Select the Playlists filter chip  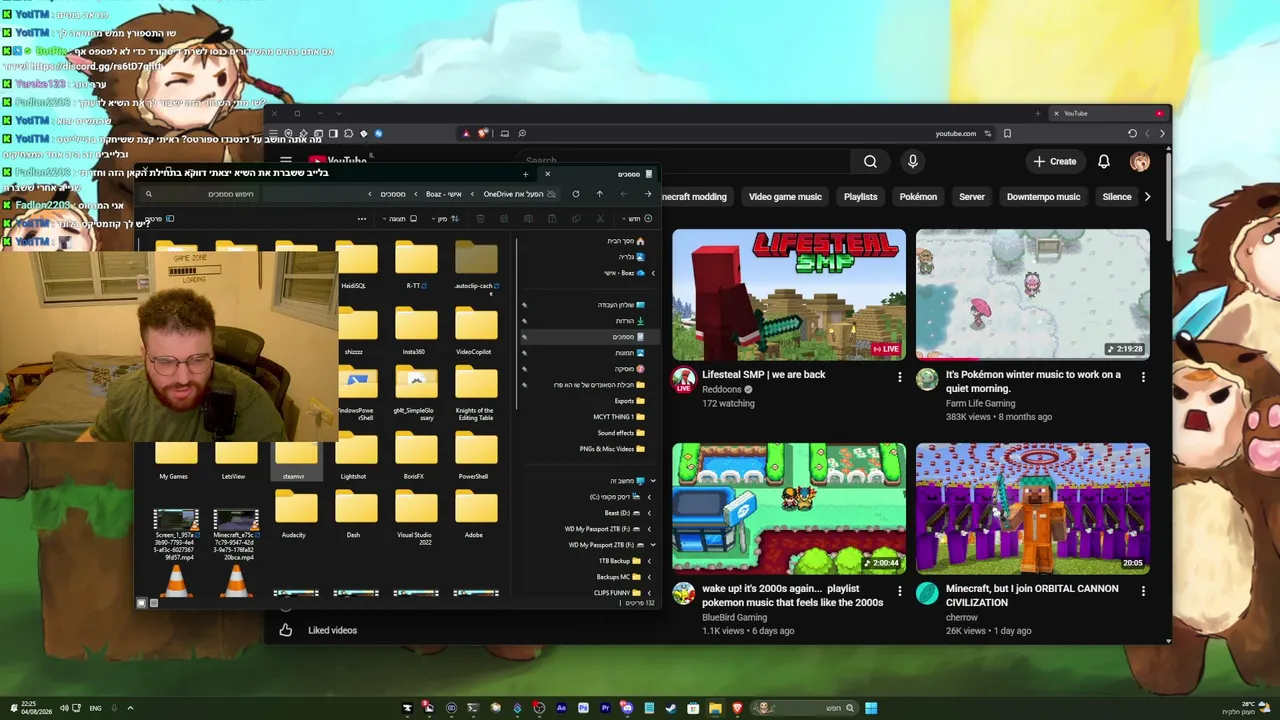(860, 197)
